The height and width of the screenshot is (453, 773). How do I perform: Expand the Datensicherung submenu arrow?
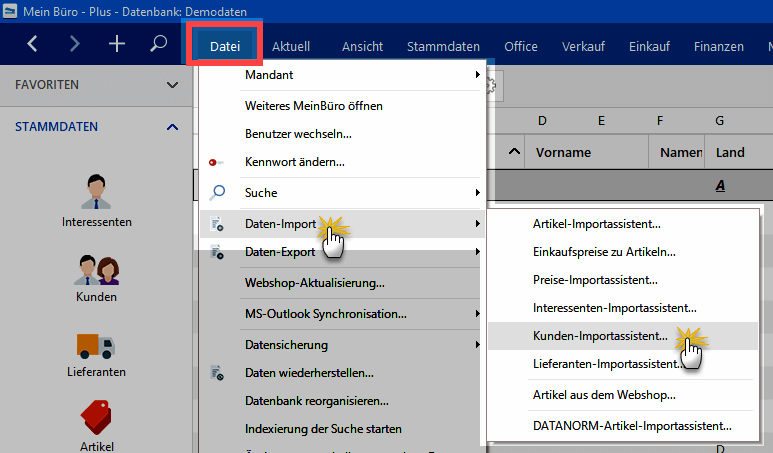(477, 345)
